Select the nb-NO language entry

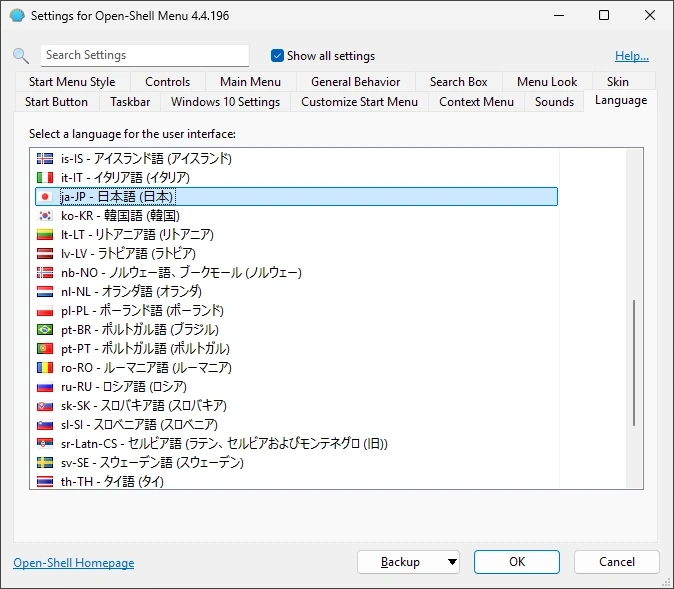click(297, 273)
